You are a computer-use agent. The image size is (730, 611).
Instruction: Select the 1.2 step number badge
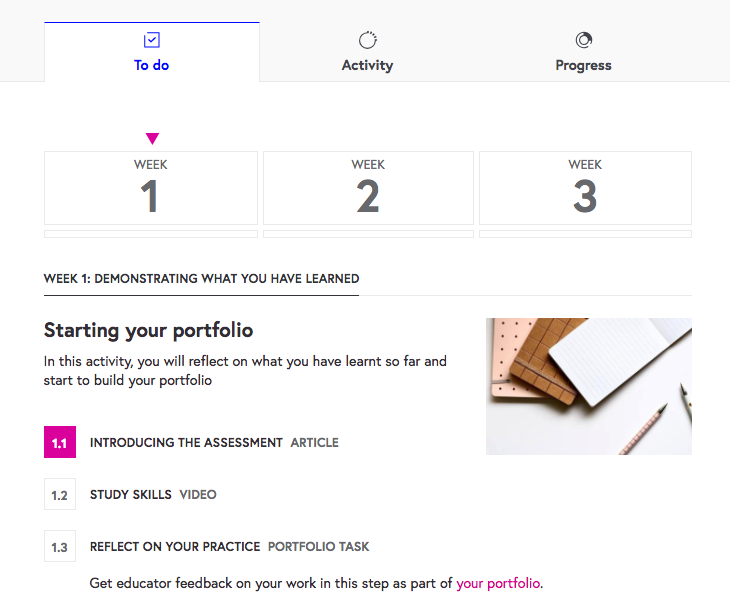60,494
